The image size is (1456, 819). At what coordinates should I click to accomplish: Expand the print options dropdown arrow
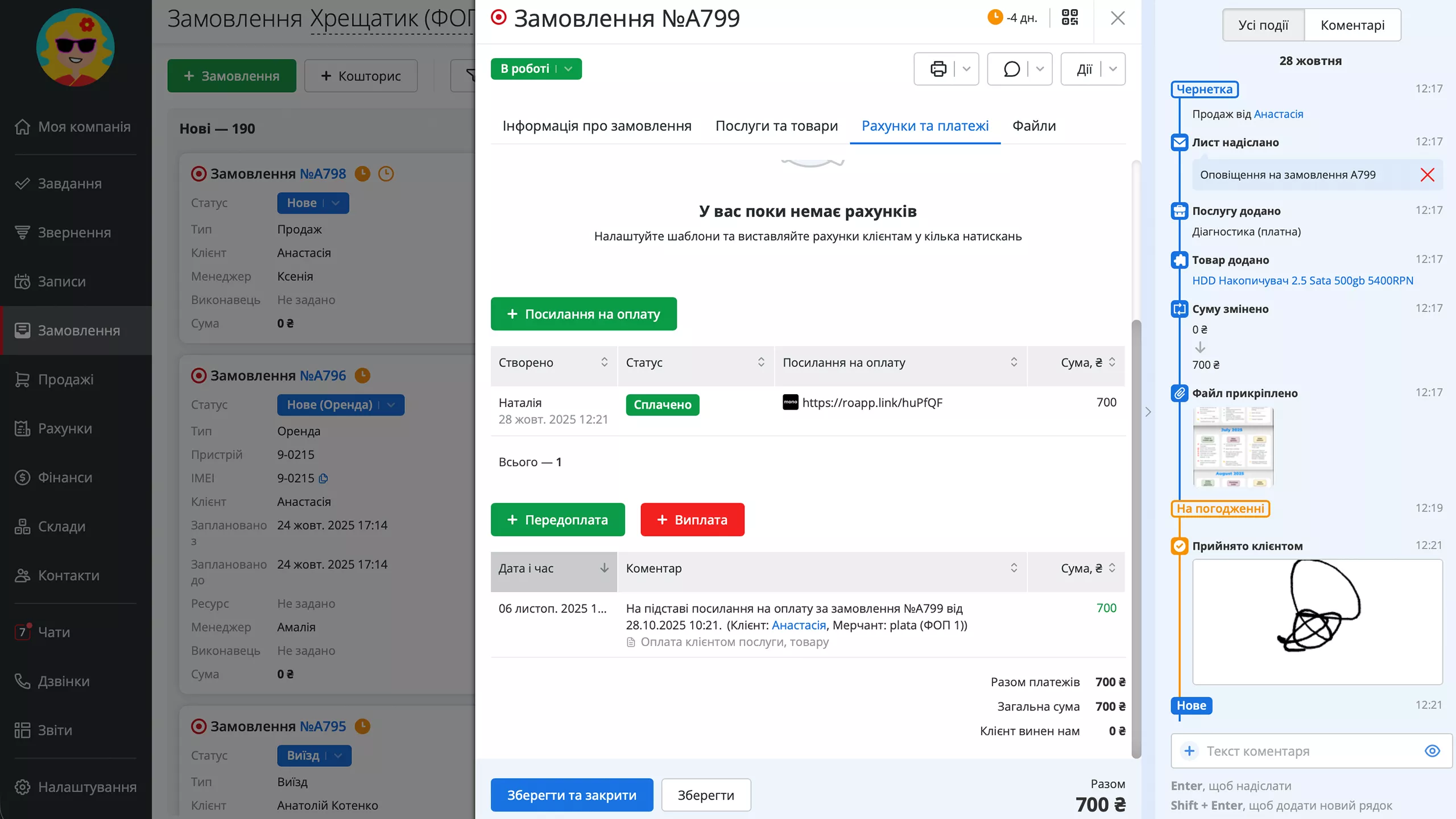click(x=966, y=69)
